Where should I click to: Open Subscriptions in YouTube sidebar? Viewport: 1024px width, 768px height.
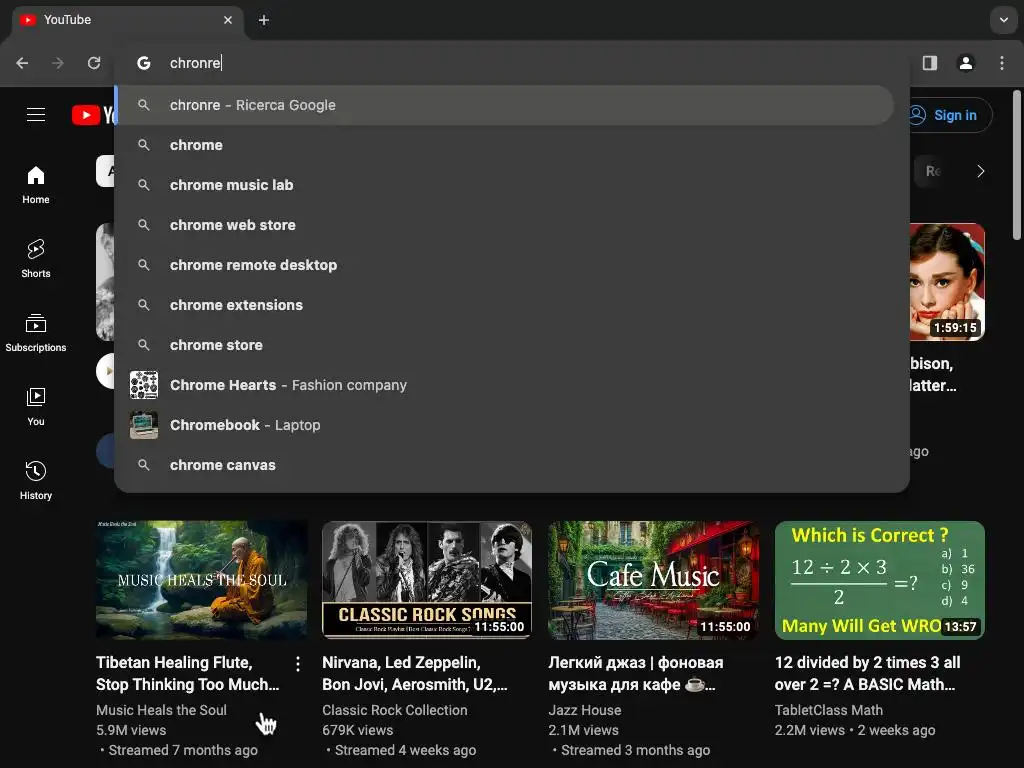[36, 332]
